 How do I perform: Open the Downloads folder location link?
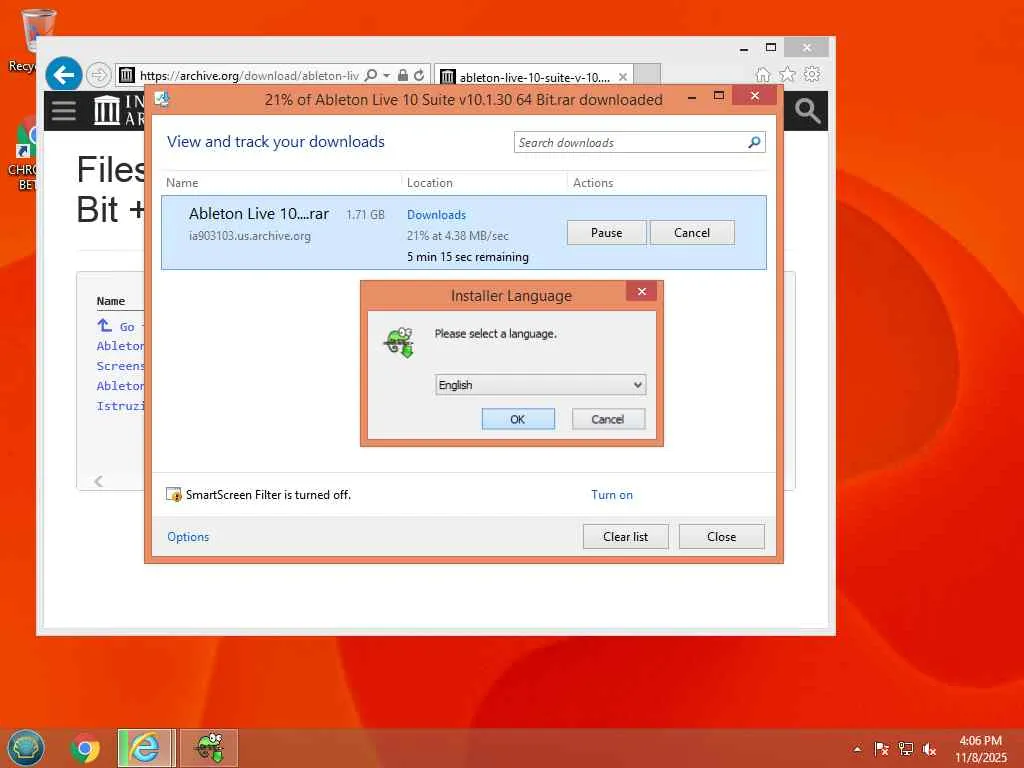[436, 215]
